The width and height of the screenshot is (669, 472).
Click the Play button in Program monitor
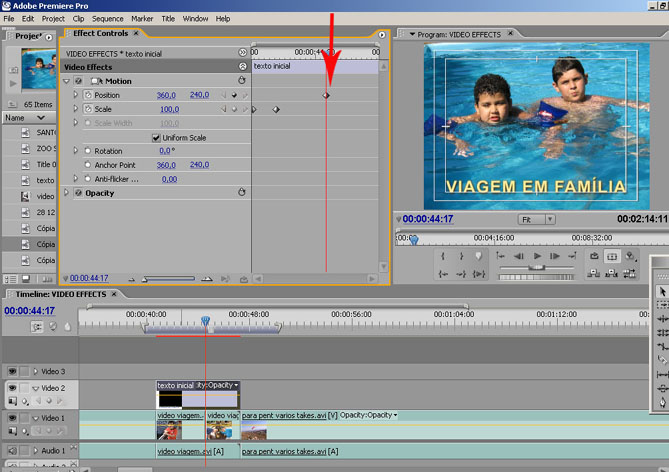[x=537, y=256]
